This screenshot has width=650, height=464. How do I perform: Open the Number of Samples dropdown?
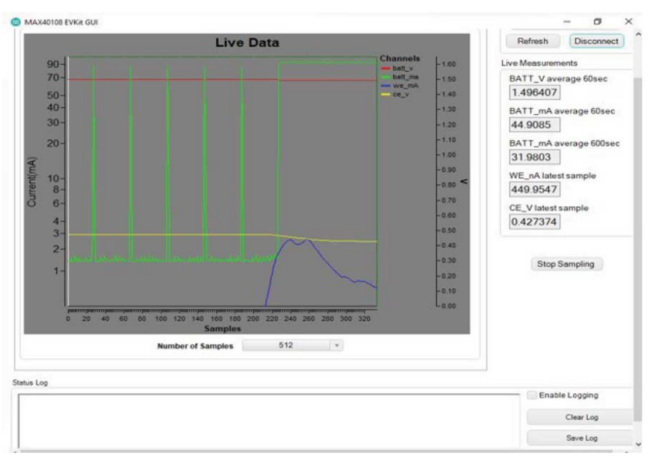click(x=292, y=345)
